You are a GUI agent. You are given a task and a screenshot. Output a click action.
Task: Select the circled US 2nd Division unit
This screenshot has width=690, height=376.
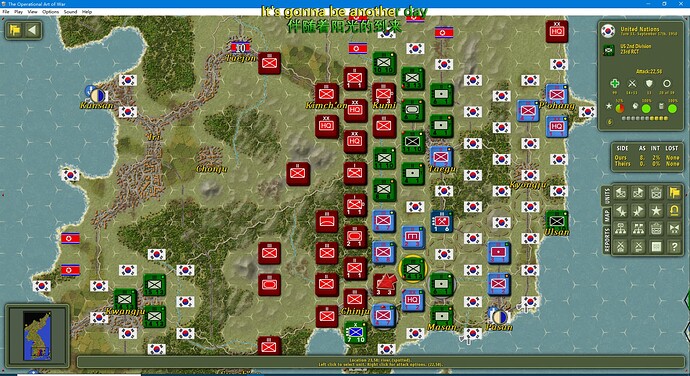coord(413,269)
